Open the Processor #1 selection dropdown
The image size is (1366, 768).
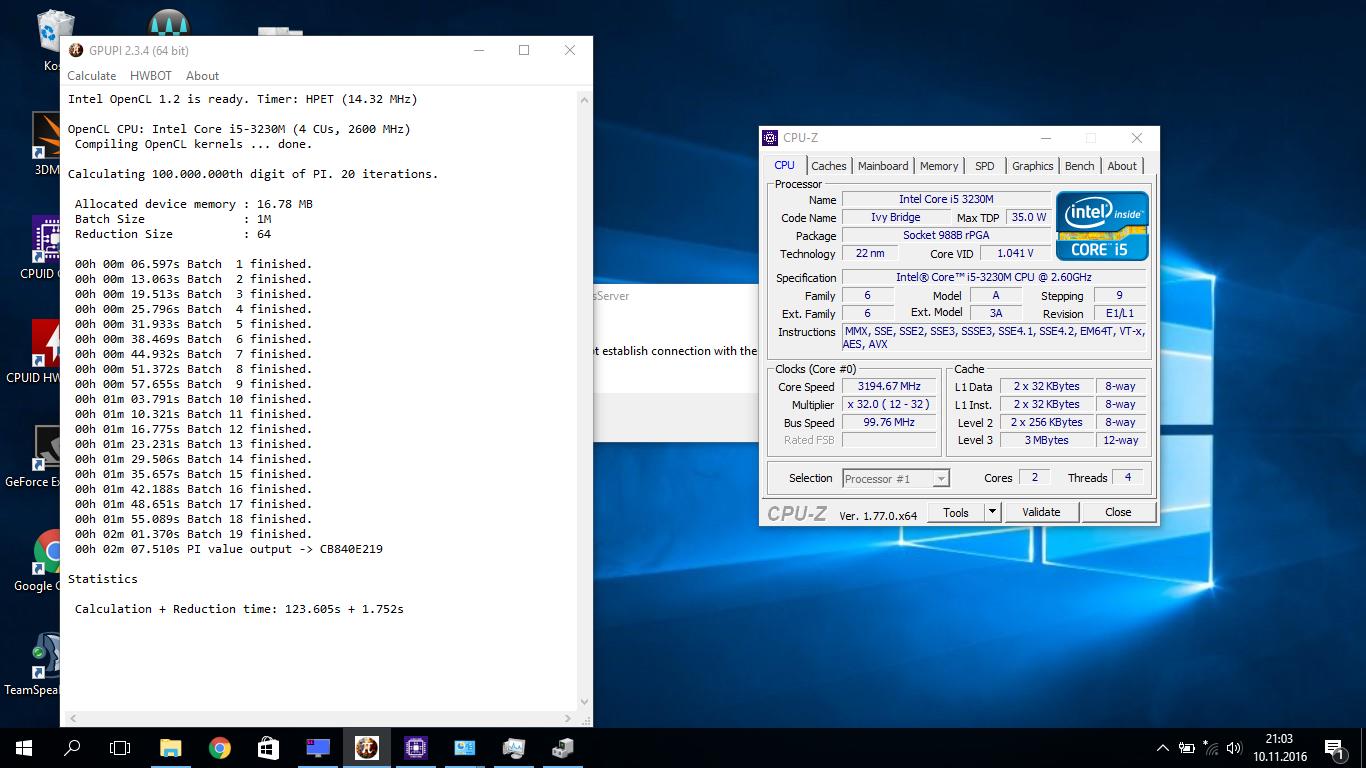point(896,479)
